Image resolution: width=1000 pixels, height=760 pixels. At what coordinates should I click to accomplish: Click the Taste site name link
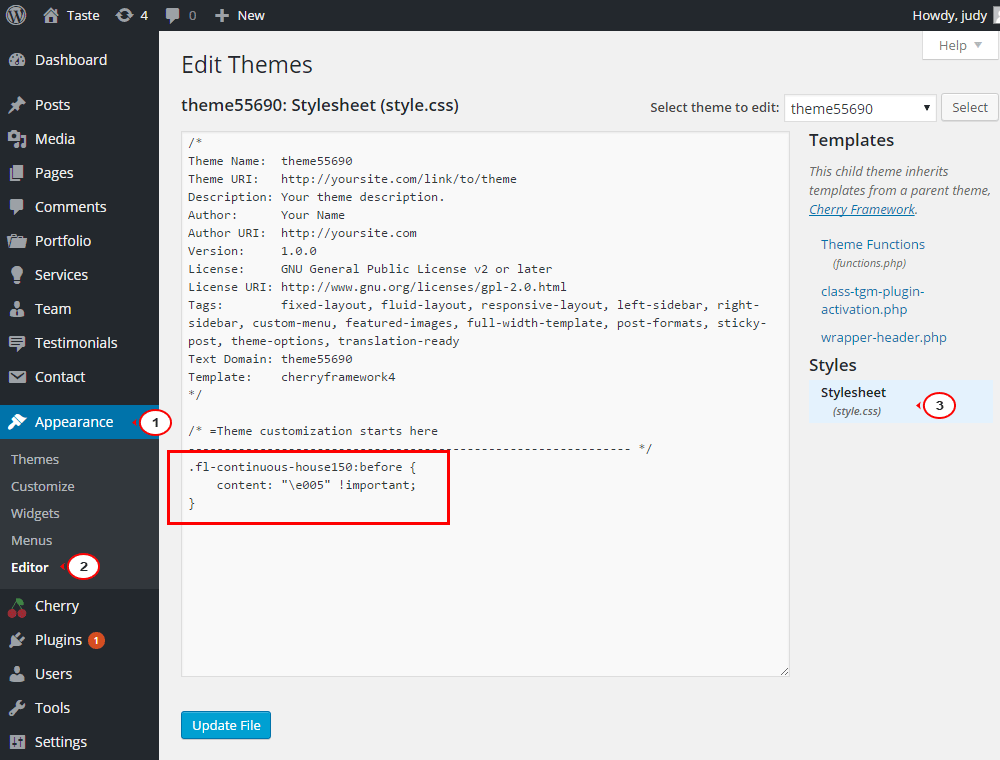point(84,15)
